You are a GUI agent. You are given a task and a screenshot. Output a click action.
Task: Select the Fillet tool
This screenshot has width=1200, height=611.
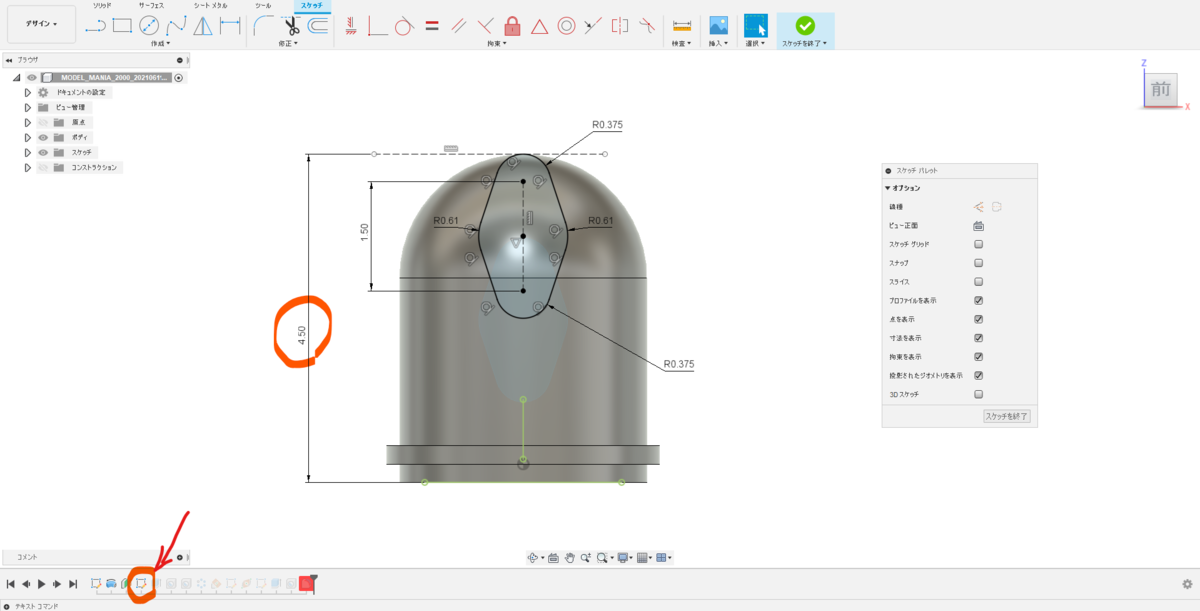[x=265, y=26]
